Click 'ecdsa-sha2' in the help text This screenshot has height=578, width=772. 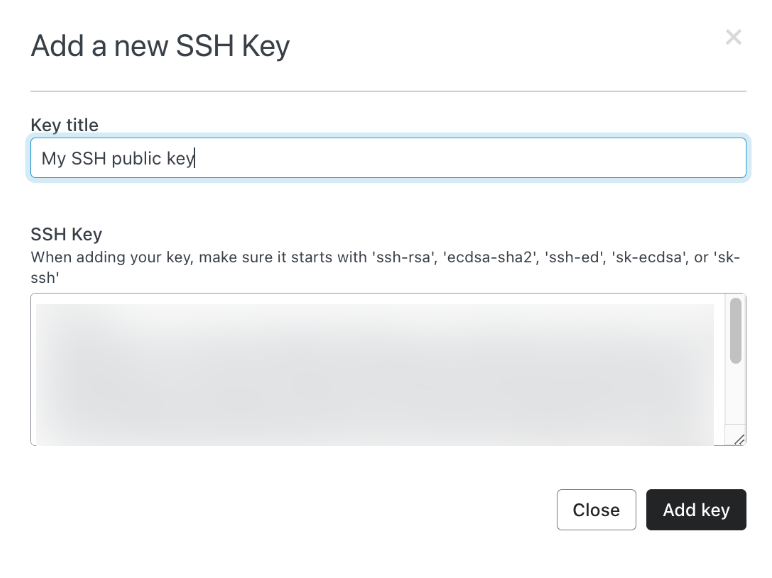tap(490, 257)
